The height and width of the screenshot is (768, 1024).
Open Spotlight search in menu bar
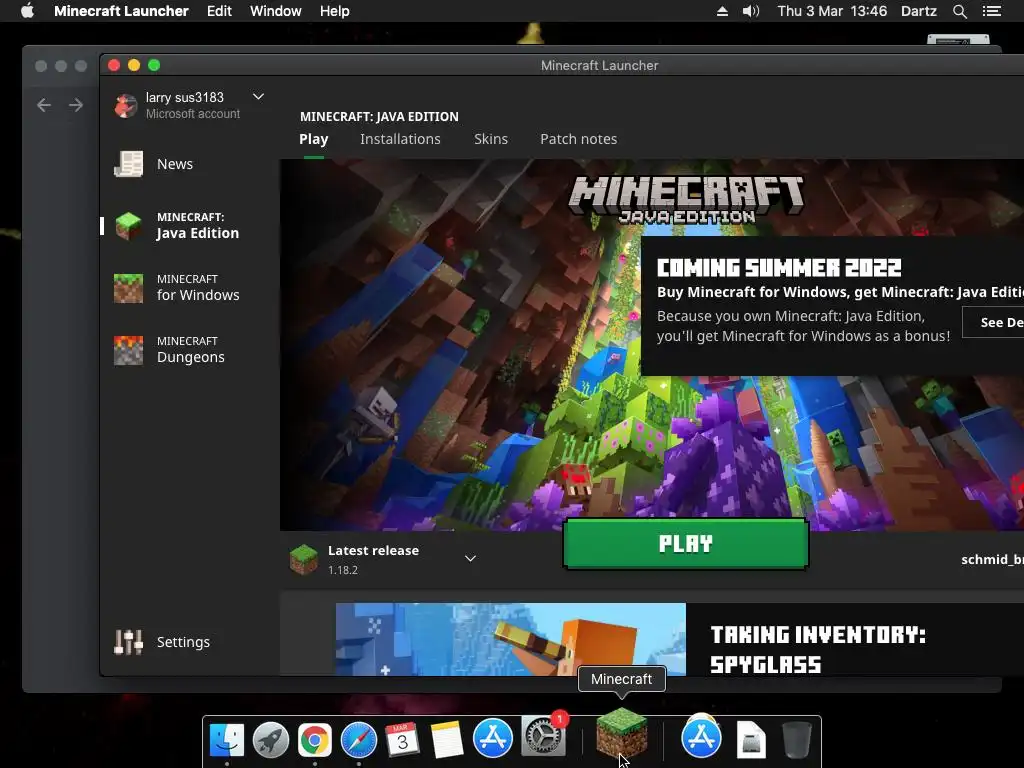pos(959,11)
